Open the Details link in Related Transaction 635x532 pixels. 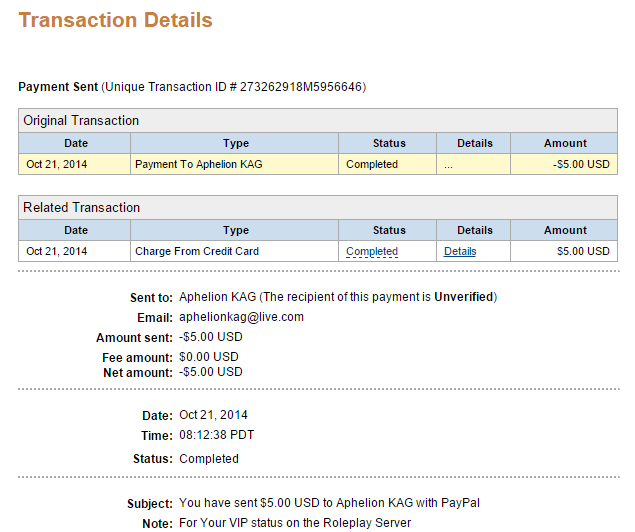tap(460, 252)
